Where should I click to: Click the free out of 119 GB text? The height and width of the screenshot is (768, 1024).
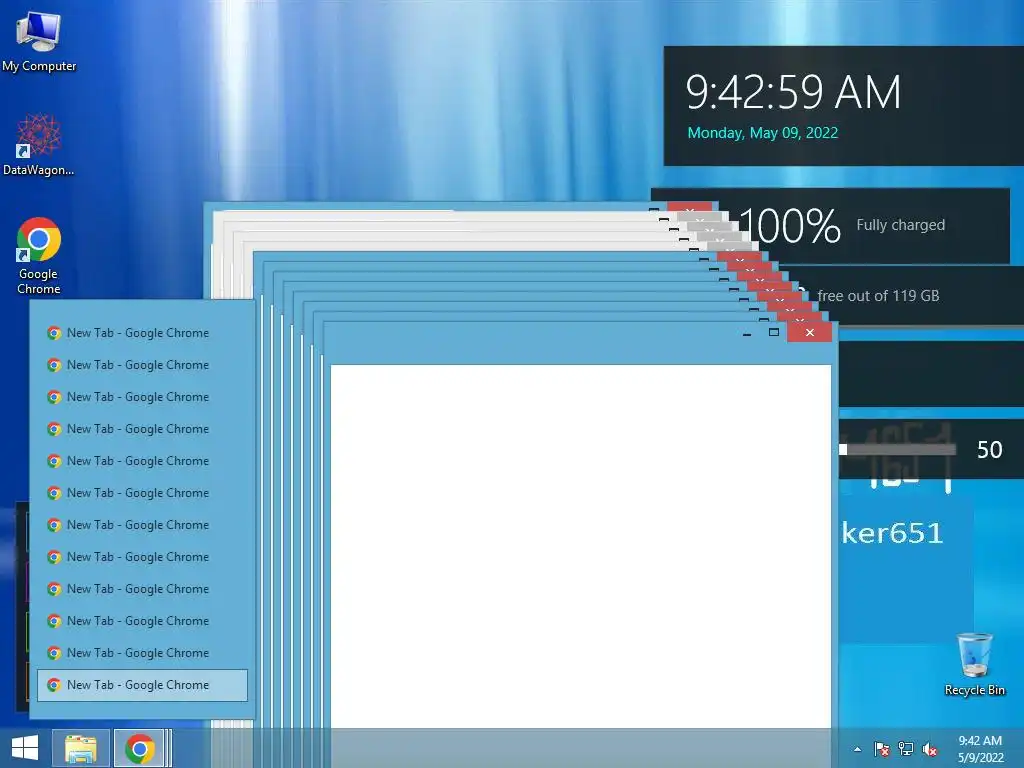pyautogui.click(x=878, y=296)
